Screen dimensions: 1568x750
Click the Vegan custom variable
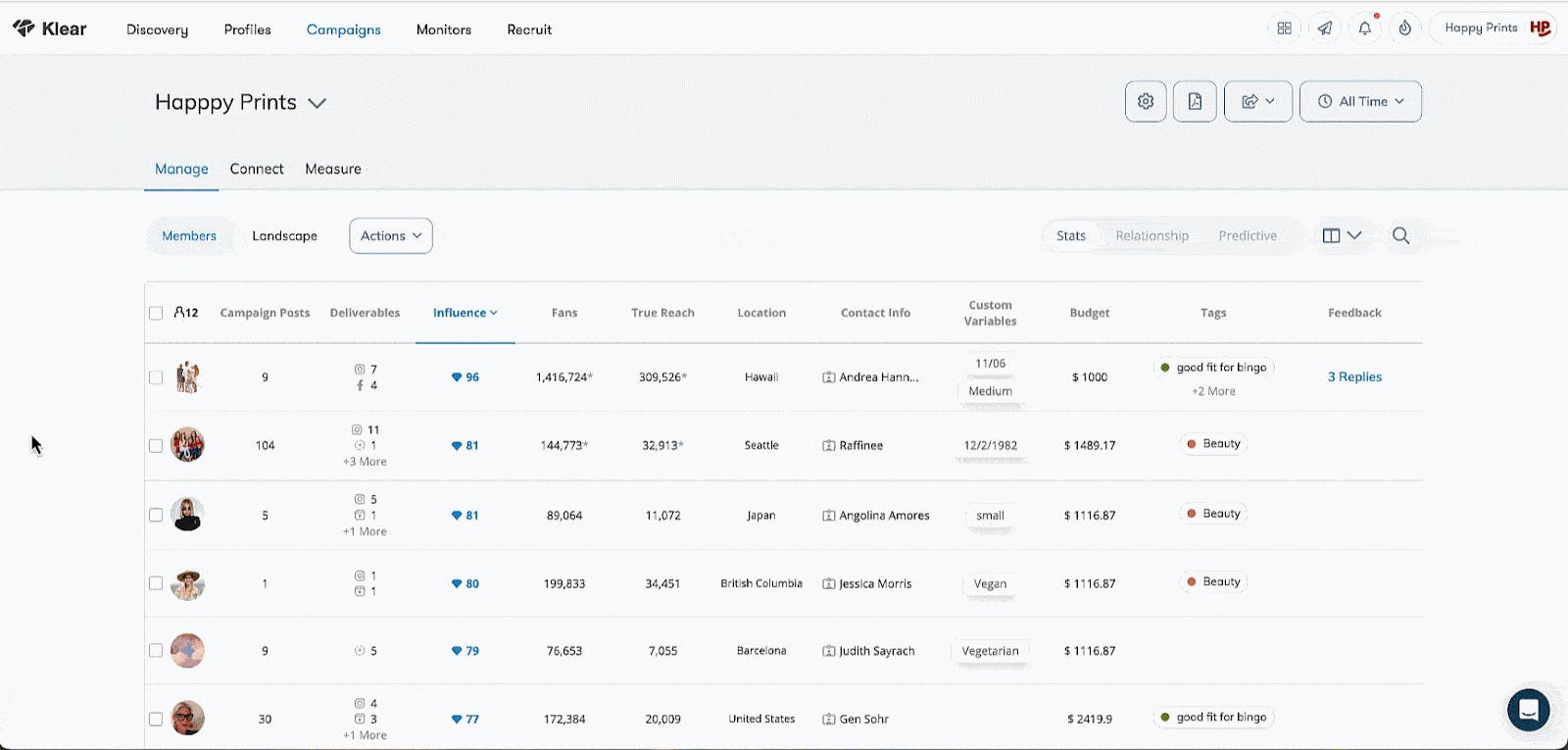coord(990,583)
